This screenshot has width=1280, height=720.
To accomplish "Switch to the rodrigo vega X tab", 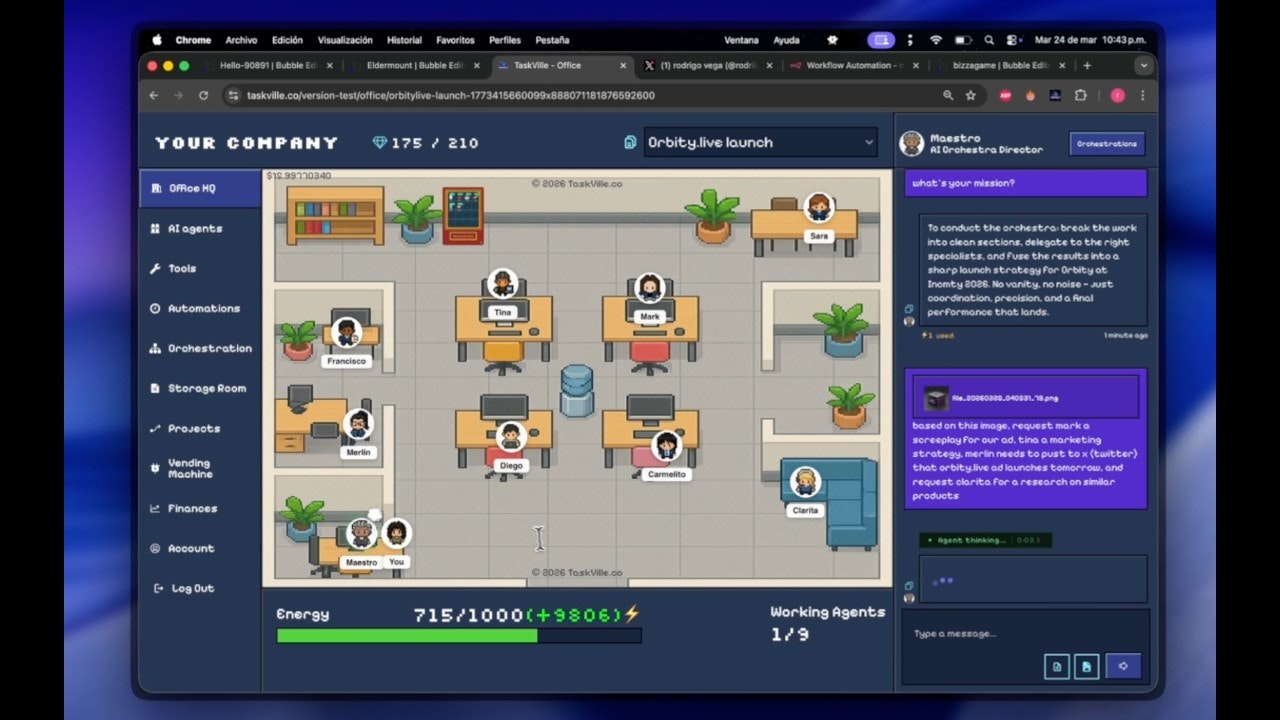I will [x=709, y=66].
